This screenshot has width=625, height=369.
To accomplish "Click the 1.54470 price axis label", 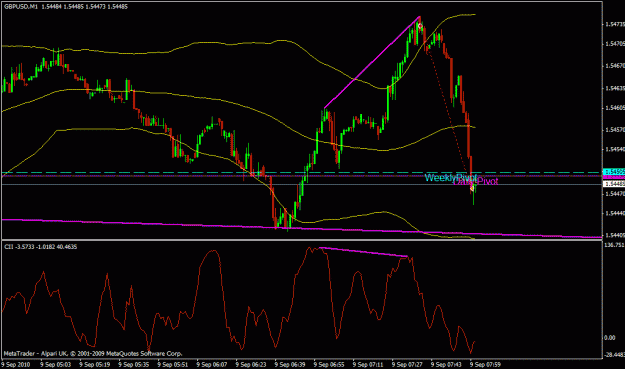I will click(615, 194).
